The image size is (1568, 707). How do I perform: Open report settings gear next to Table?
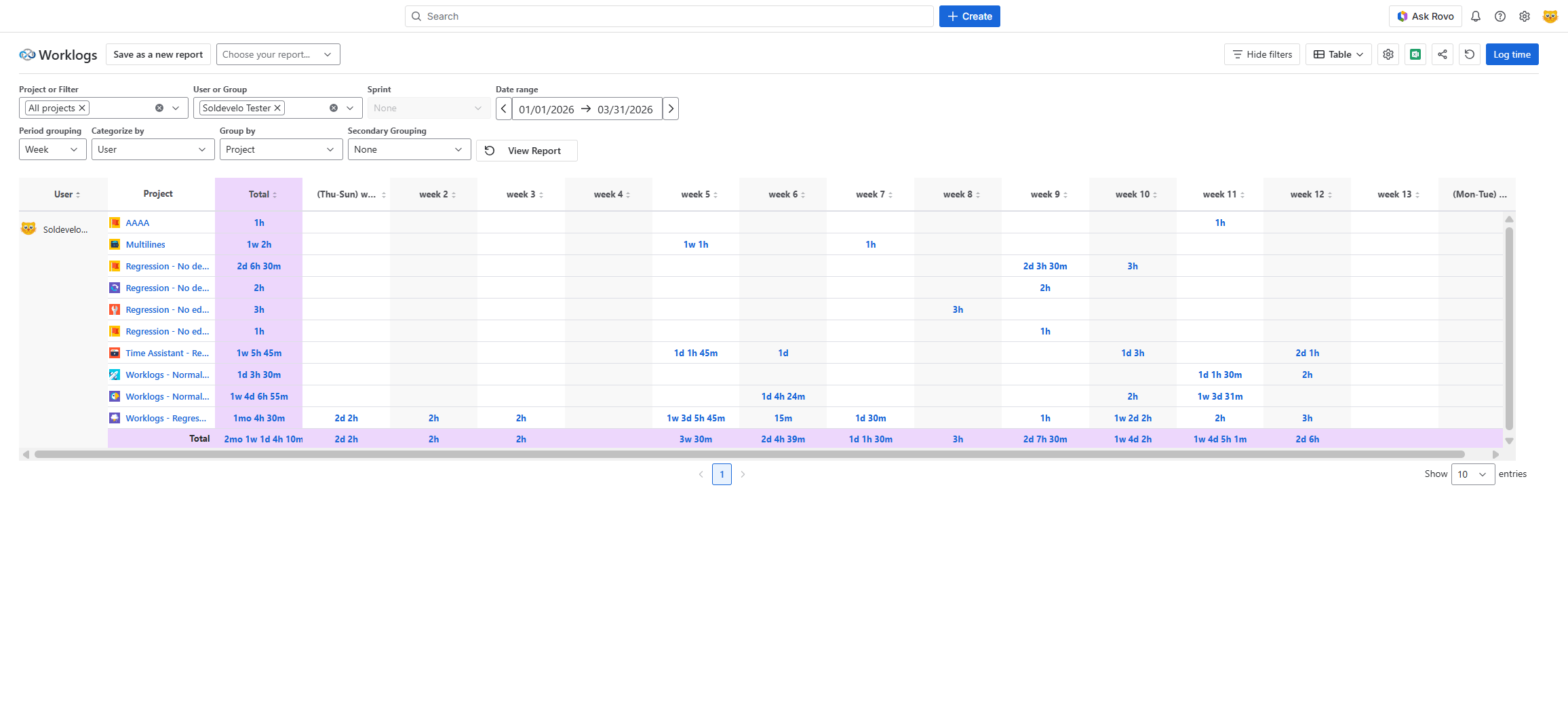click(1388, 54)
